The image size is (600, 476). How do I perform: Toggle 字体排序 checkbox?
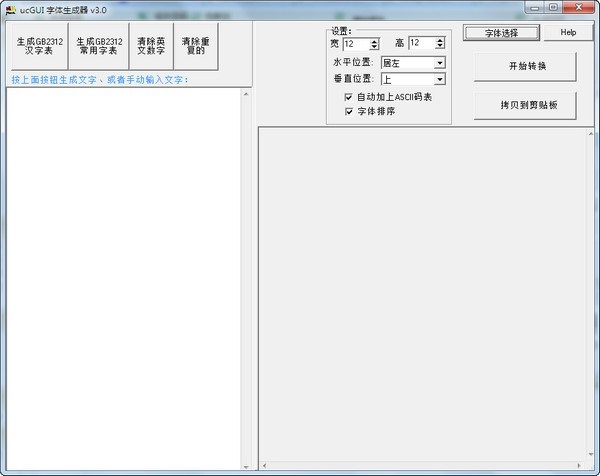click(348, 111)
